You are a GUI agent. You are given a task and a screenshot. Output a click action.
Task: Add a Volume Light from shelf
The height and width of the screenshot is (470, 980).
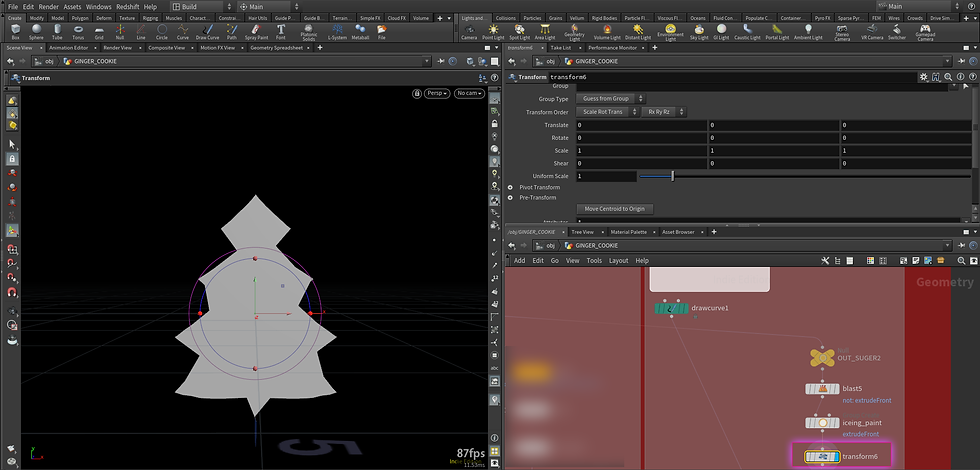point(607,32)
